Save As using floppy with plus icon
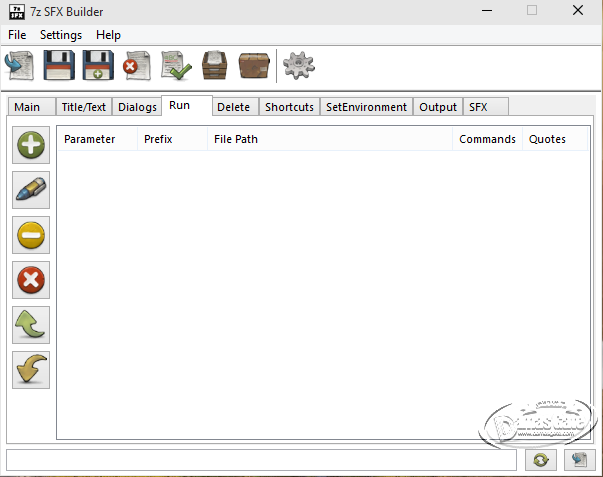603x477 pixels. (x=98, y=66)
